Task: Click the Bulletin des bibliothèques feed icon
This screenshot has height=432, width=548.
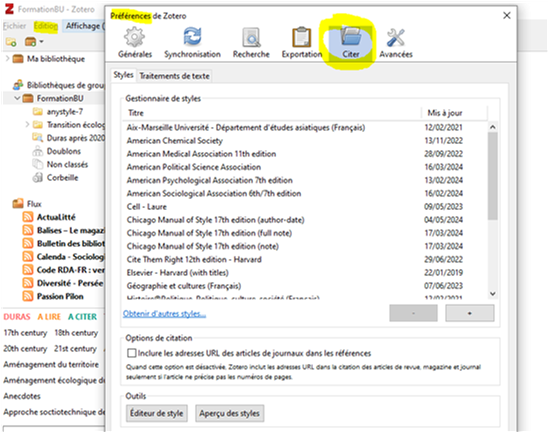Action: coord(28,243)
